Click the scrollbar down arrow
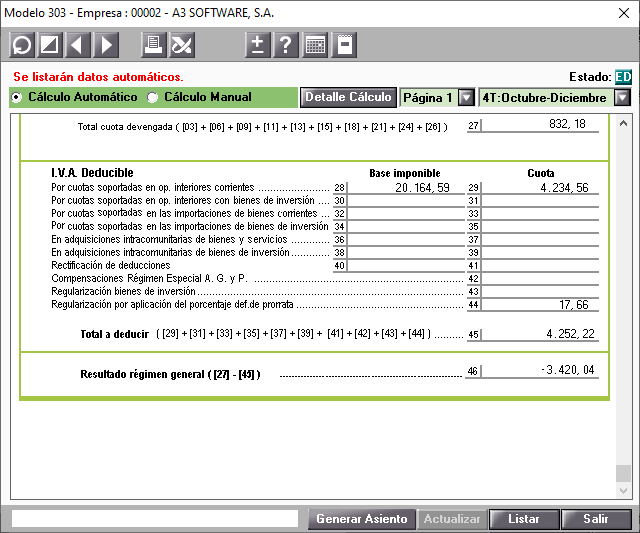640x533 pixels. tap(623, 490)
